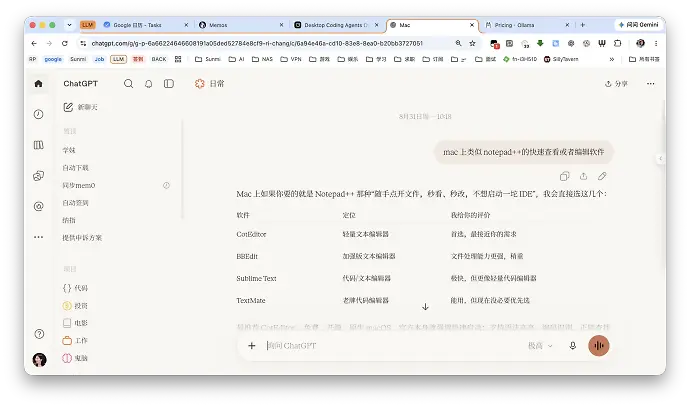The width and height of the screenshot is (690, 406).
Task: Switch to the Memos browser tab
Action: pos(242,25)
